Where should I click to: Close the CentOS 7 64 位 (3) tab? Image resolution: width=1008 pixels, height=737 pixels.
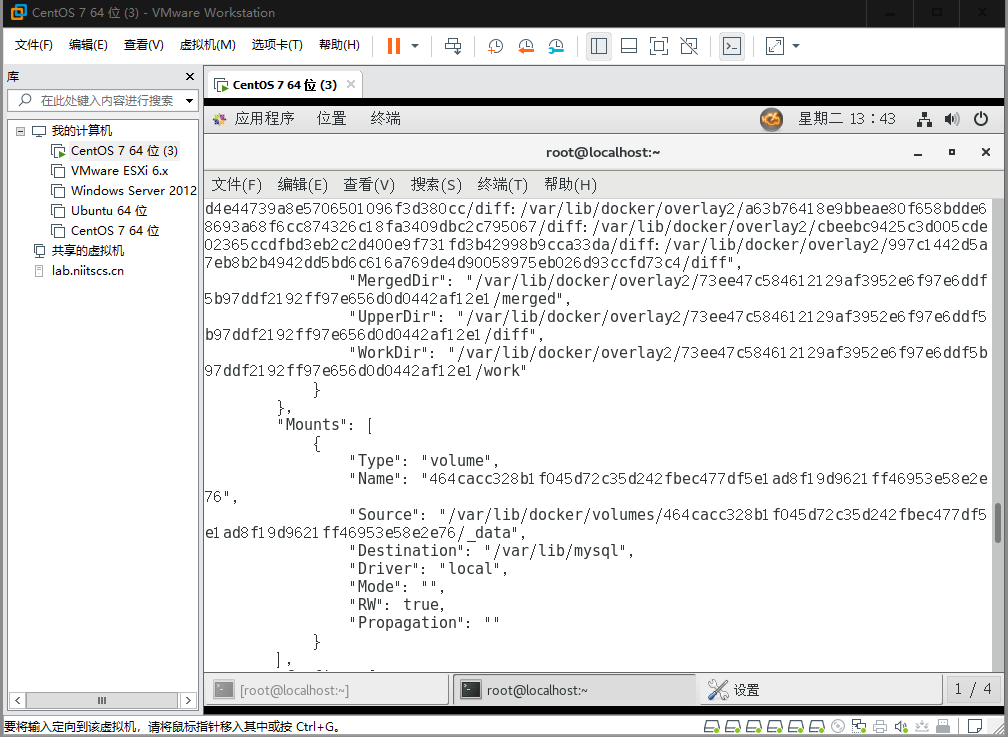click(x=351, y=84)
